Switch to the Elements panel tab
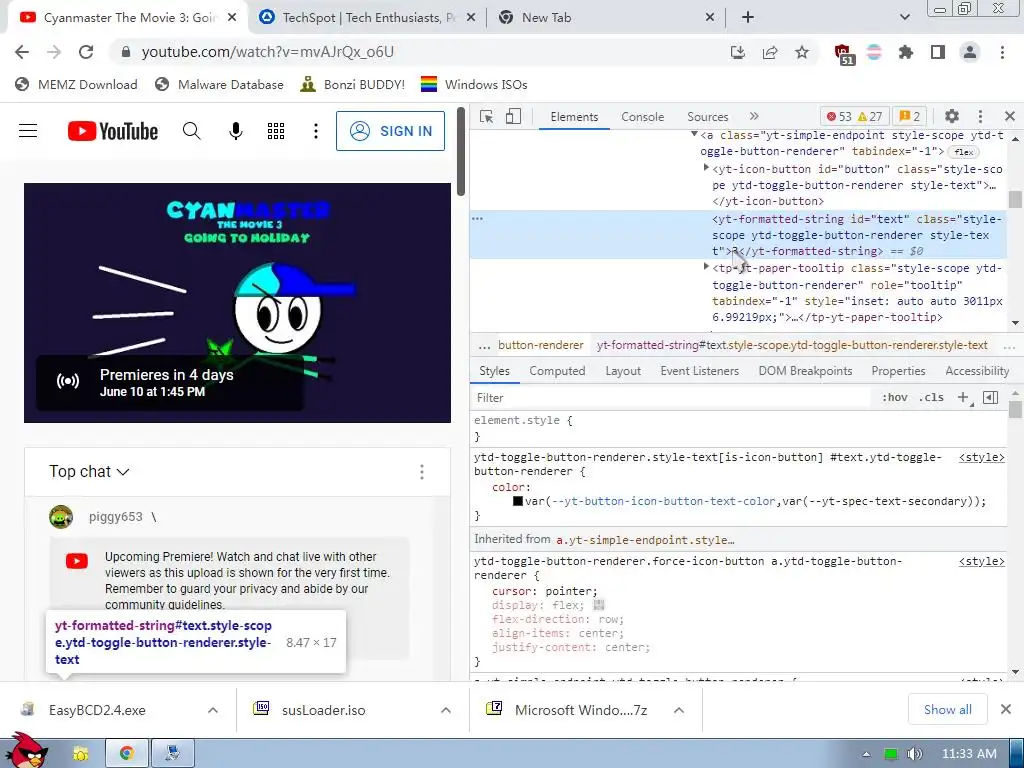 [574, 116]
